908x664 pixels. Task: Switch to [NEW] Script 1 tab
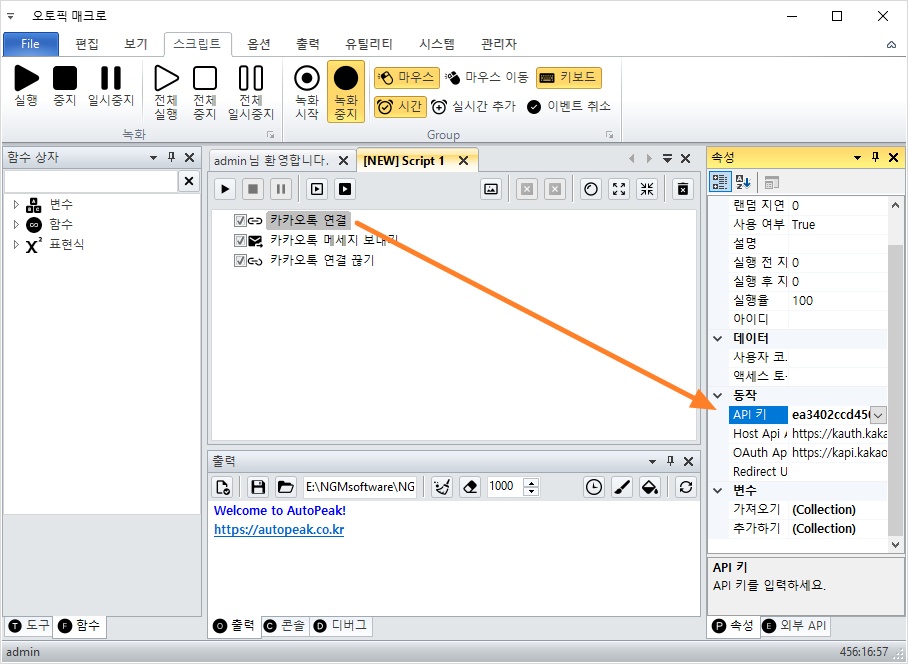point(404,160)
